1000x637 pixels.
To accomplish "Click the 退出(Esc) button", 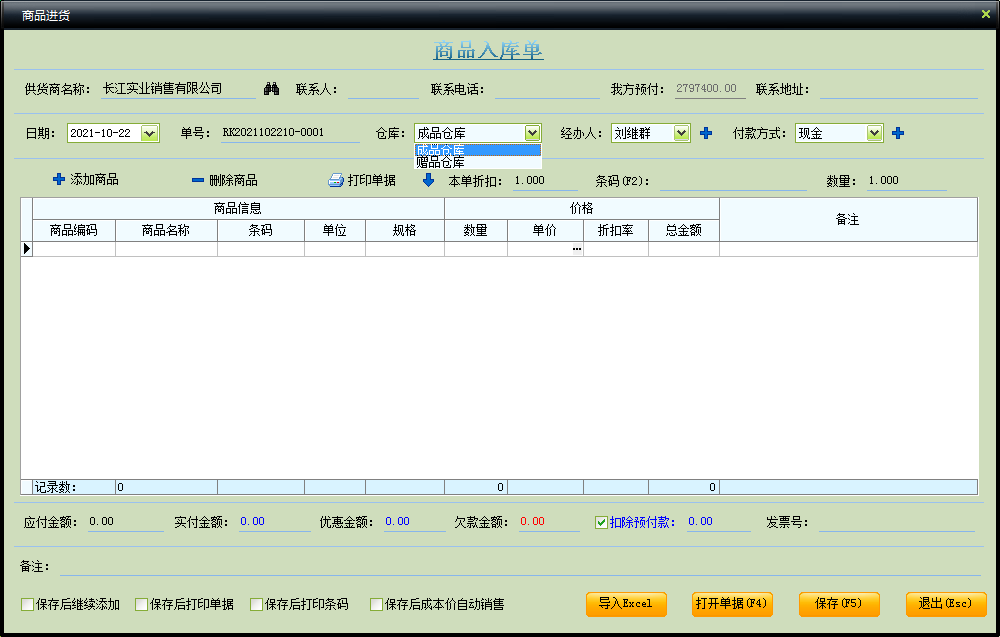I will pyautogui.click(x=946, y=604).
